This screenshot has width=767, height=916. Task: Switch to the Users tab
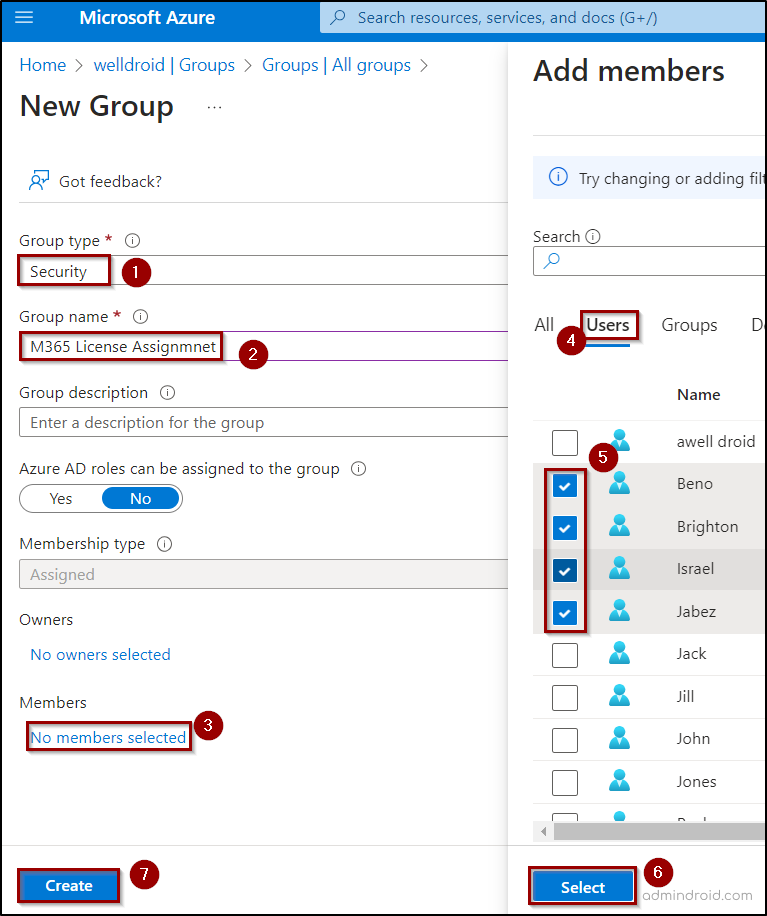click(x=608, y=325)
